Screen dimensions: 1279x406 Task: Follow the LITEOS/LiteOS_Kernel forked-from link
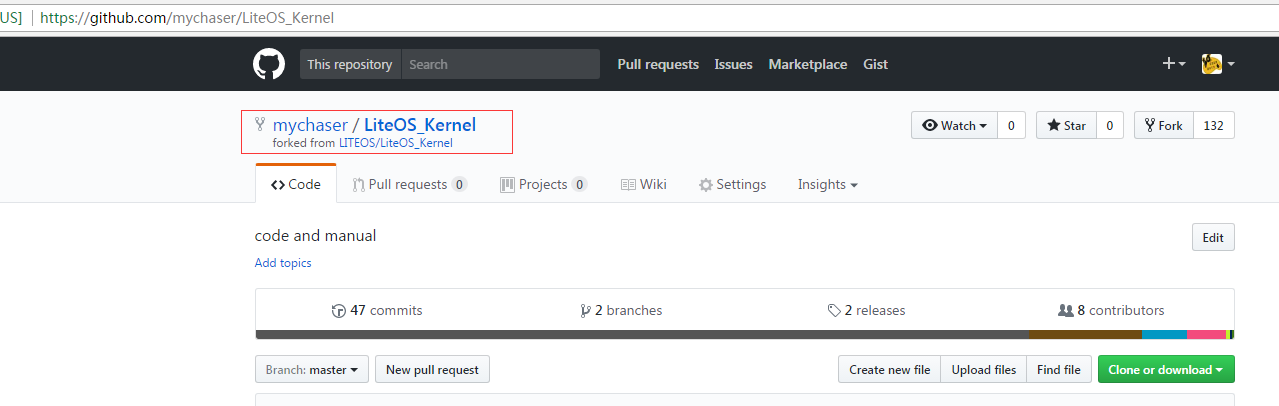tap(396, 143)
